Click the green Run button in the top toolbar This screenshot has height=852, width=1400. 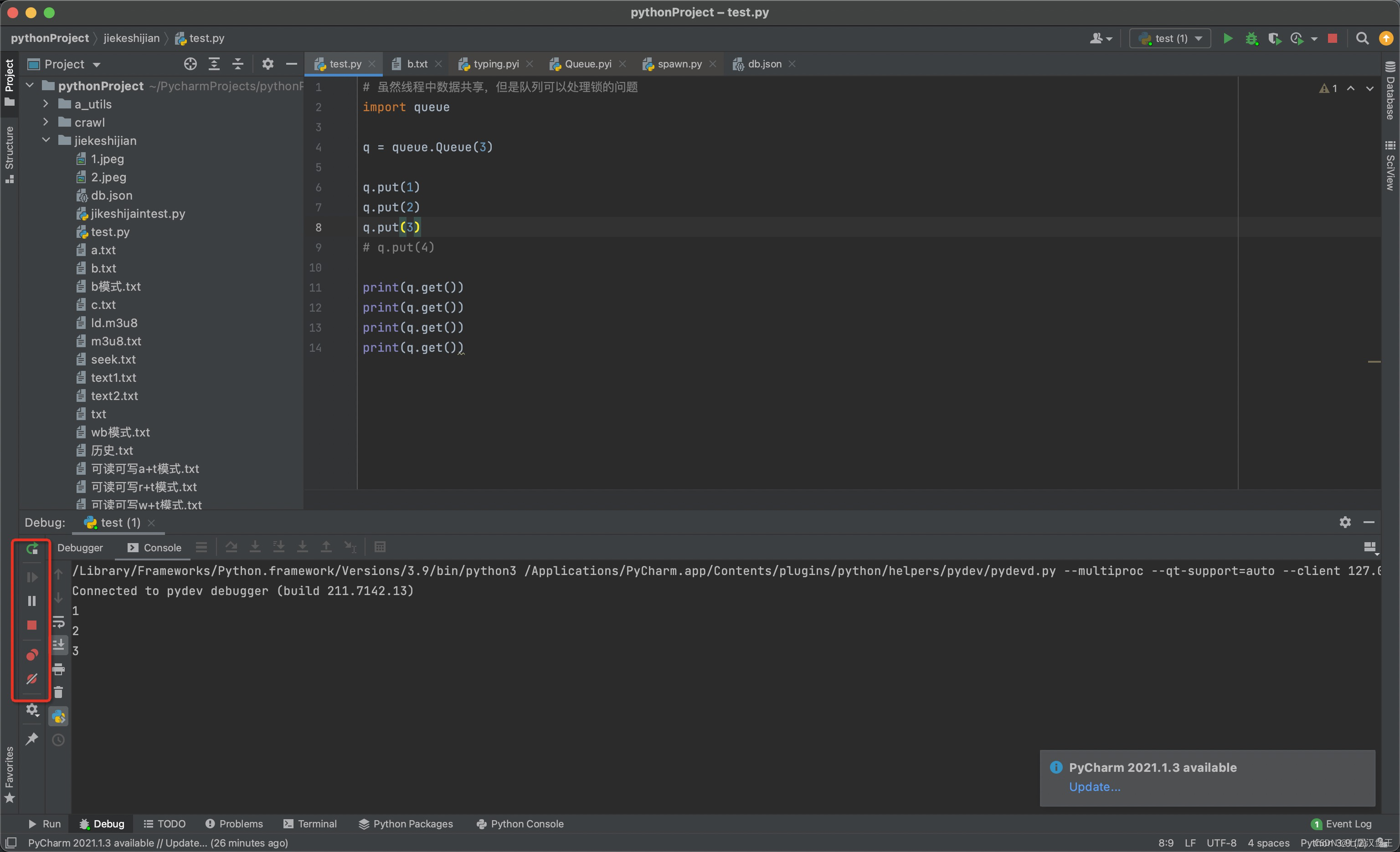tap(1227, 38)
